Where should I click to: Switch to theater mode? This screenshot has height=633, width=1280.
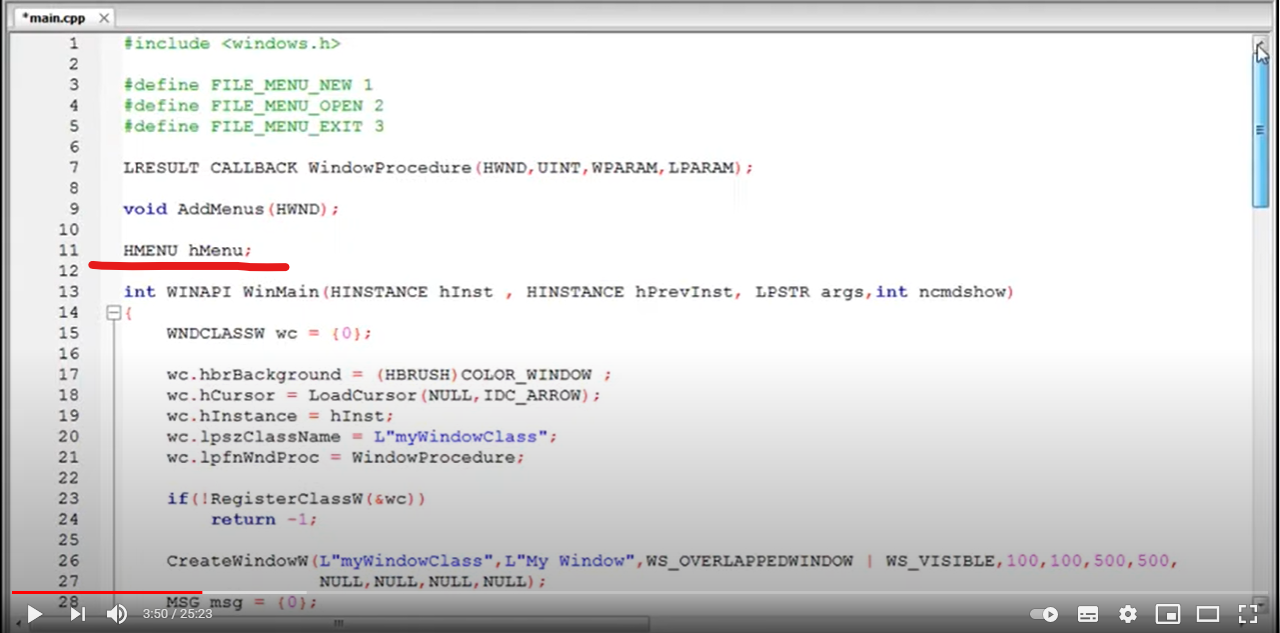click(x=1207, y=614)
